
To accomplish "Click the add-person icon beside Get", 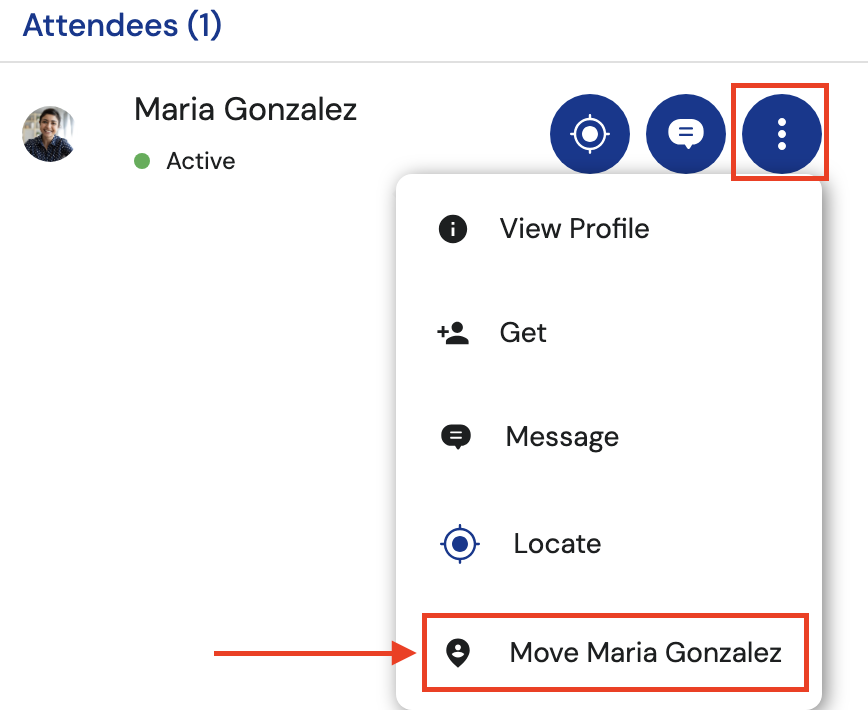I will [454, 333].
